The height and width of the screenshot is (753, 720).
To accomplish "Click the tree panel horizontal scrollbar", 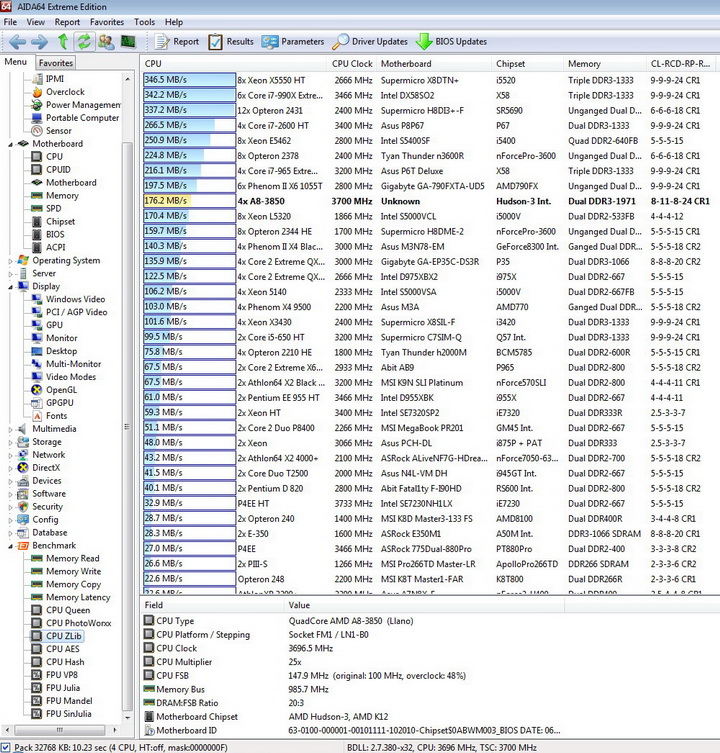I will tap(60, 730).
